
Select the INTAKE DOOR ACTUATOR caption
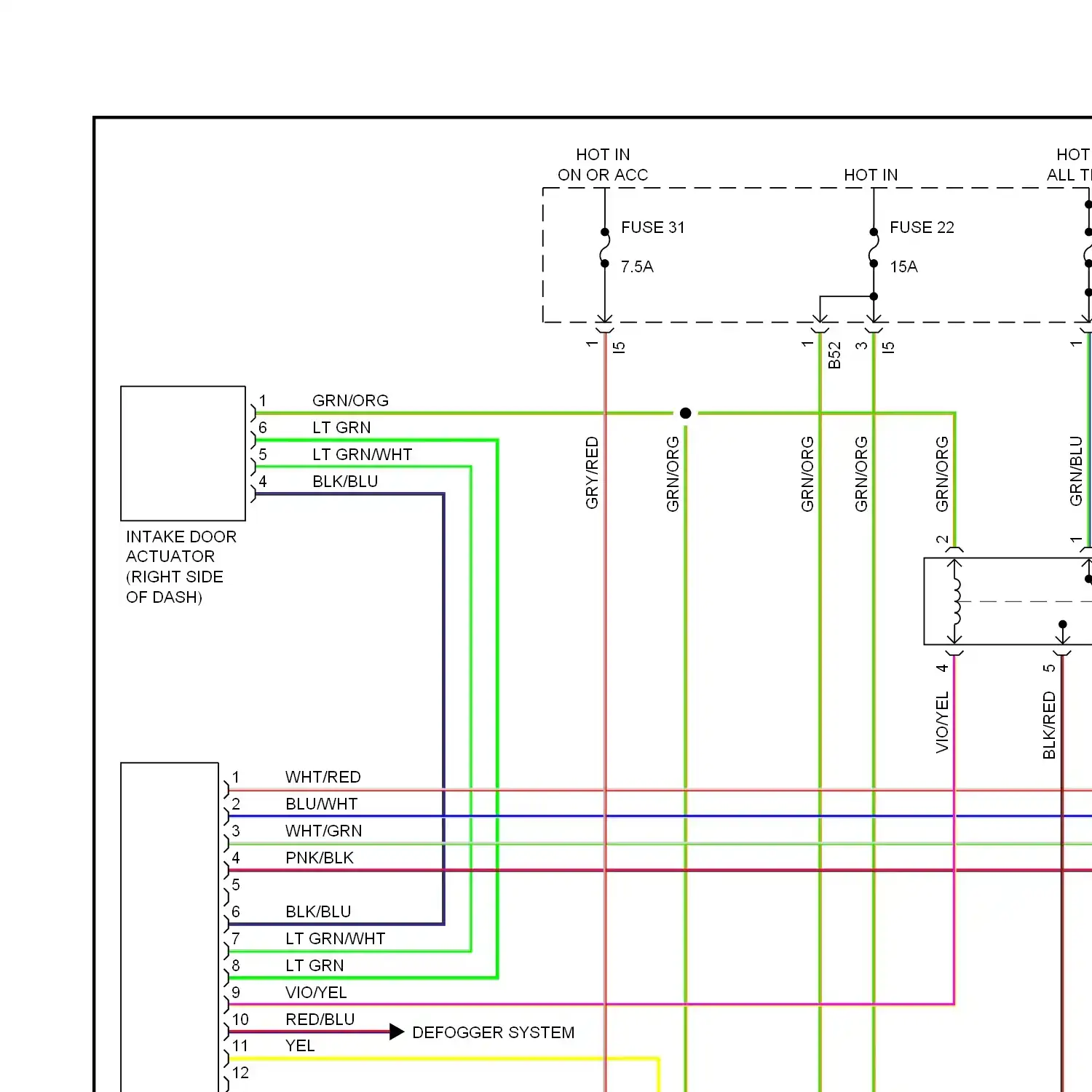tap(181, 566)
